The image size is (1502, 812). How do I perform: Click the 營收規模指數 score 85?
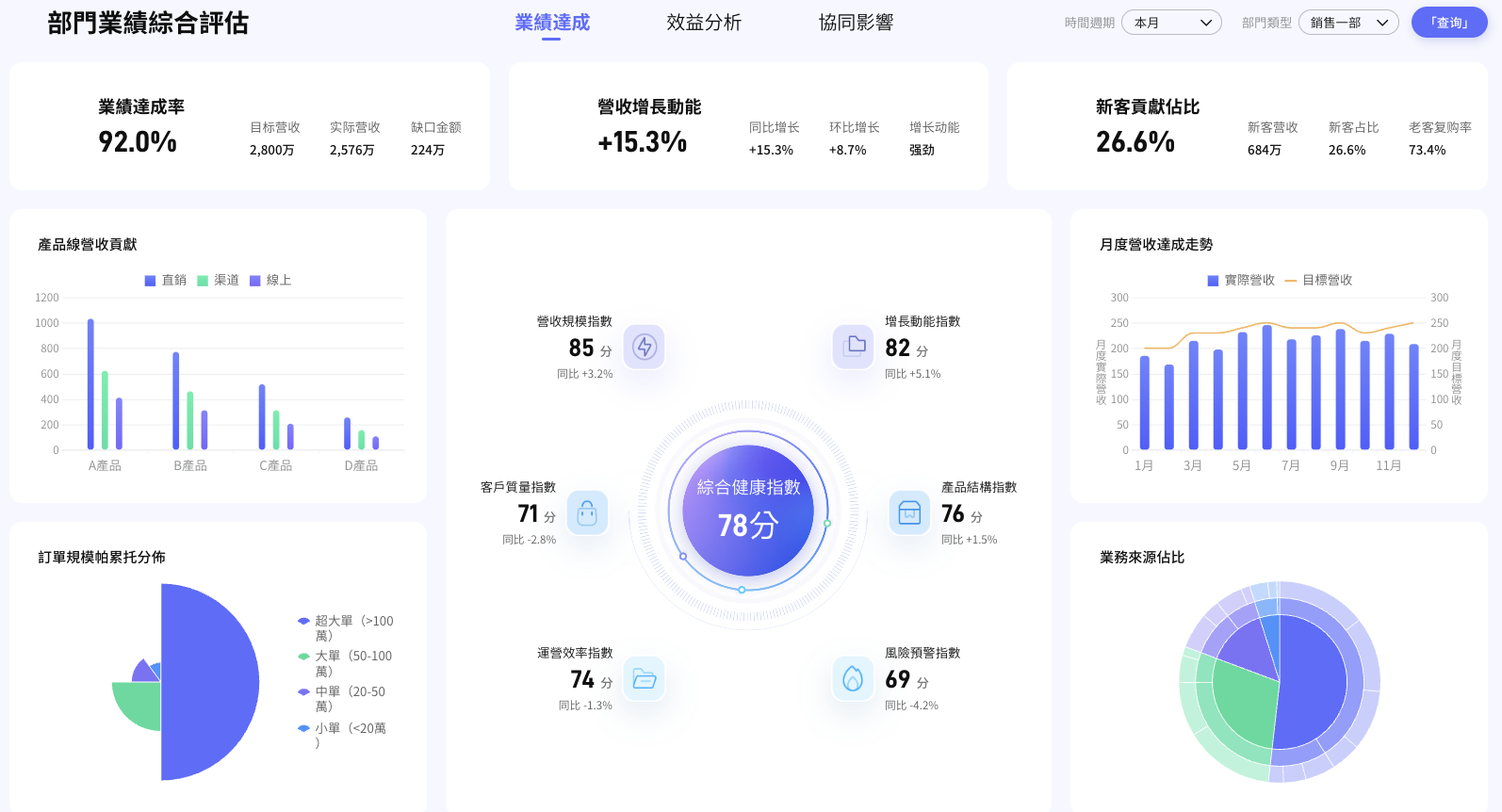(581, 348)
